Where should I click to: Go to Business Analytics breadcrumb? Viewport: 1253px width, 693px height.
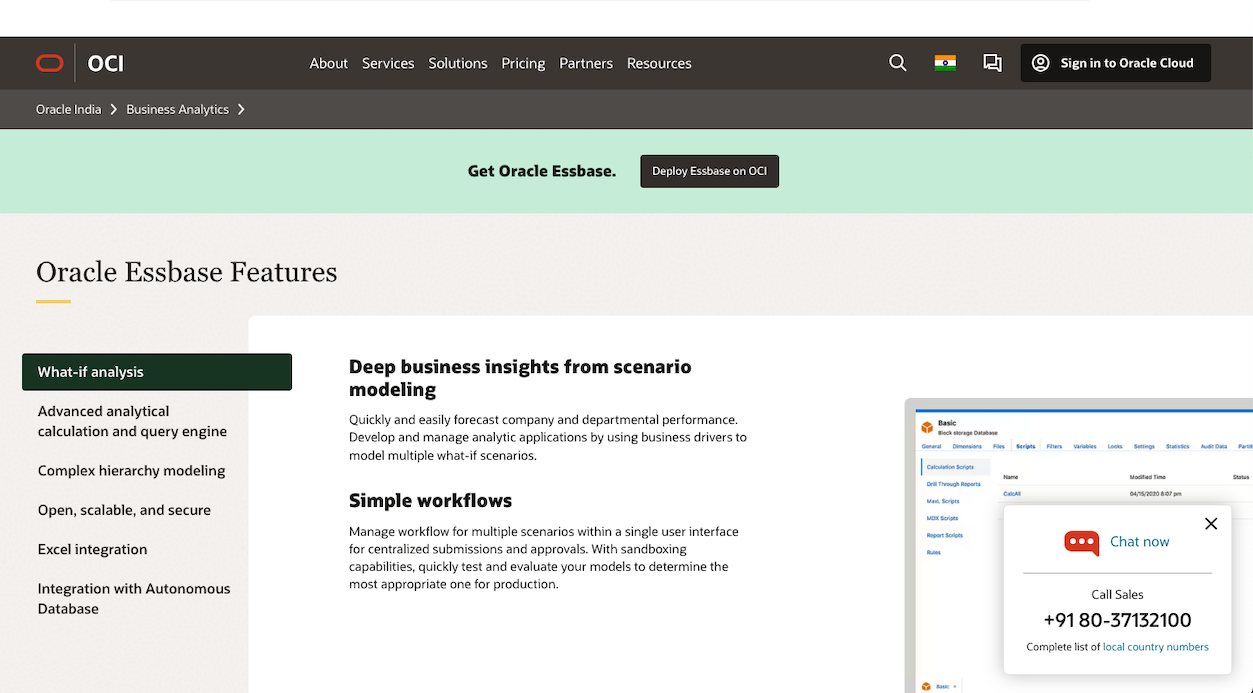(177, 109)
